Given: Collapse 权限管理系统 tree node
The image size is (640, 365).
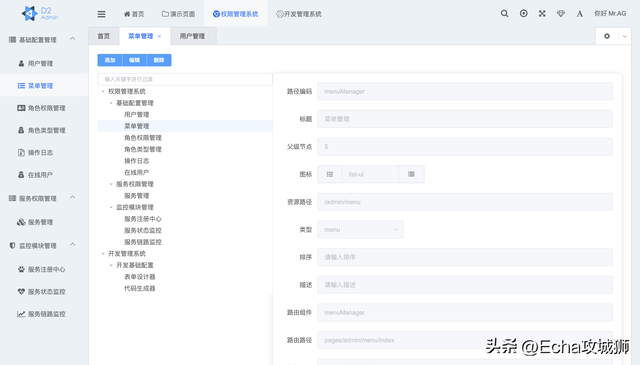Looking at the screenshot, I should [x=103, y=91].
